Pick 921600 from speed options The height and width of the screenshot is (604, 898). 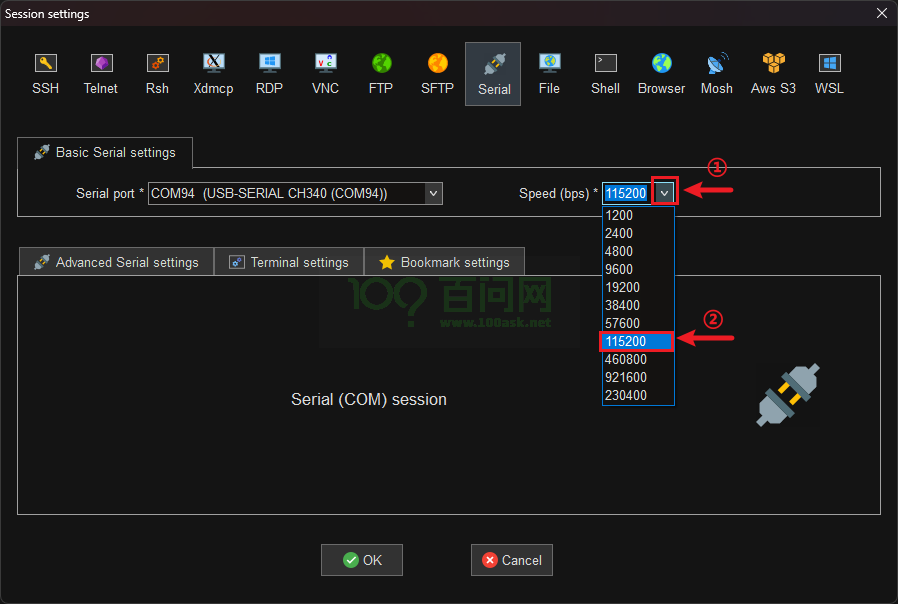[x=637, y=377]
